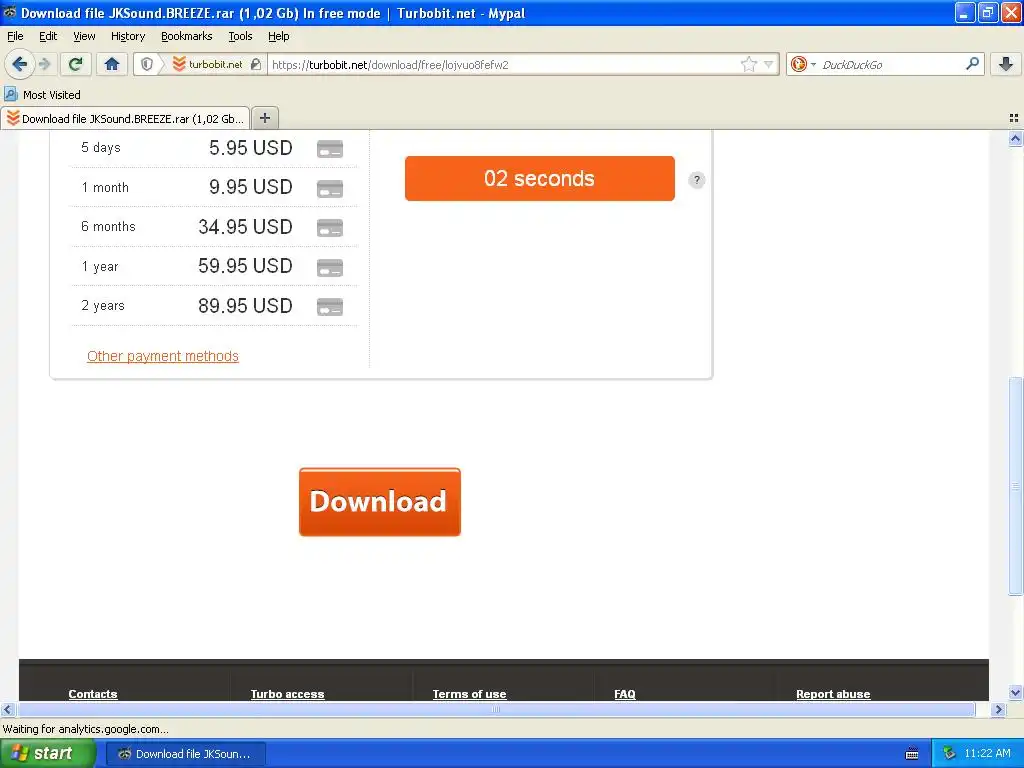The image size is (1024, 768).
Task: Open the Tools menu
Action: coord(240,36)
